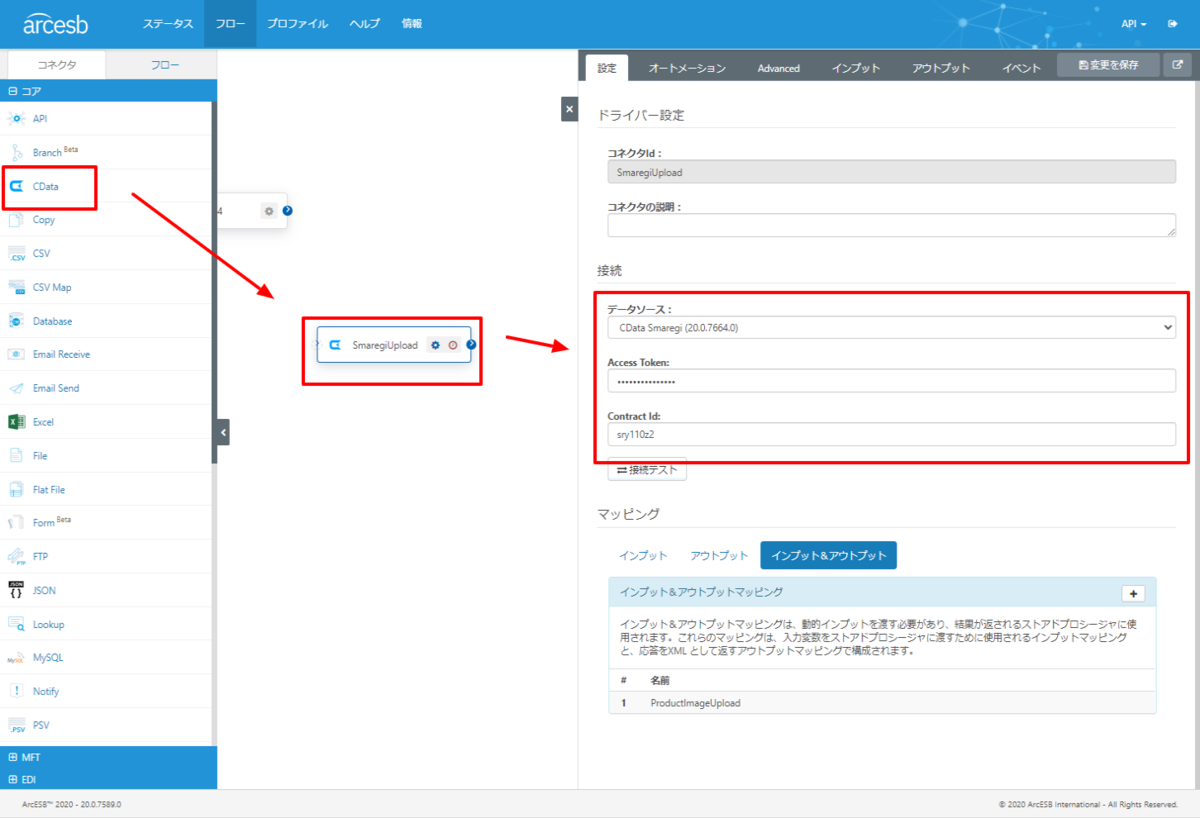
Task: Open the API user menu dropdown
Action: click(1134, 23)
